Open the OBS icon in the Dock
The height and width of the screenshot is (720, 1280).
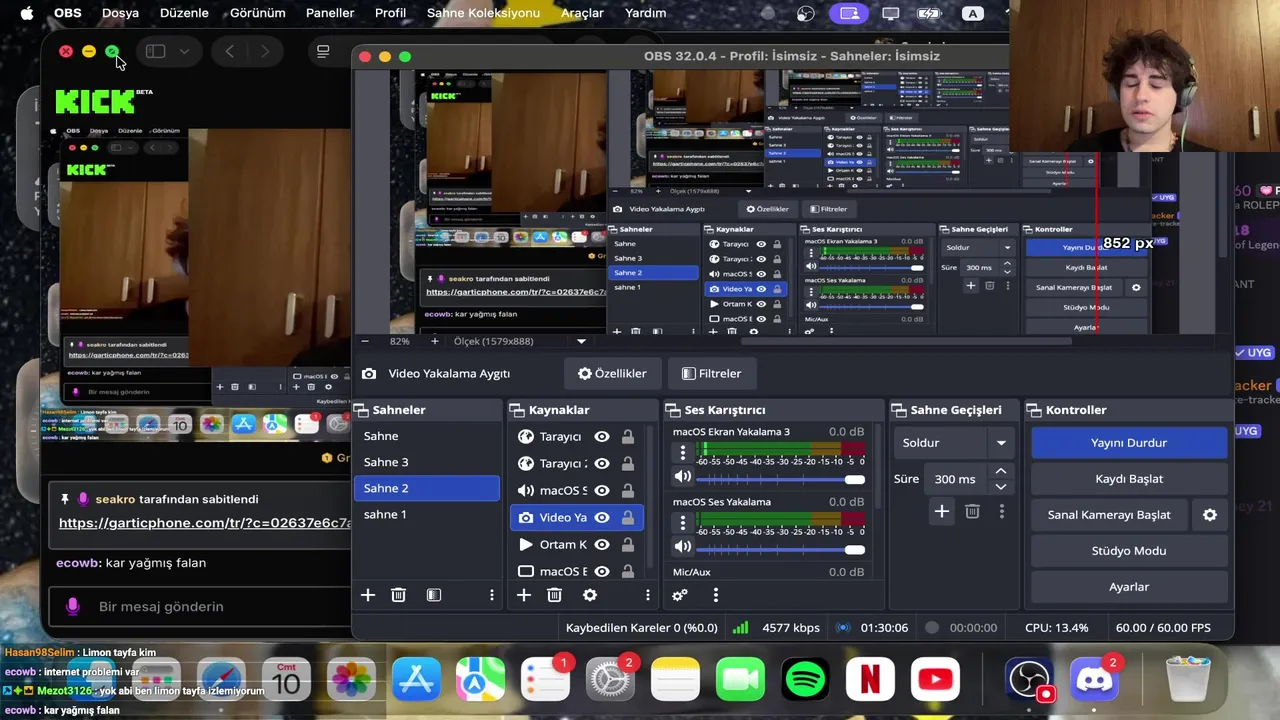click(1029, 680)
